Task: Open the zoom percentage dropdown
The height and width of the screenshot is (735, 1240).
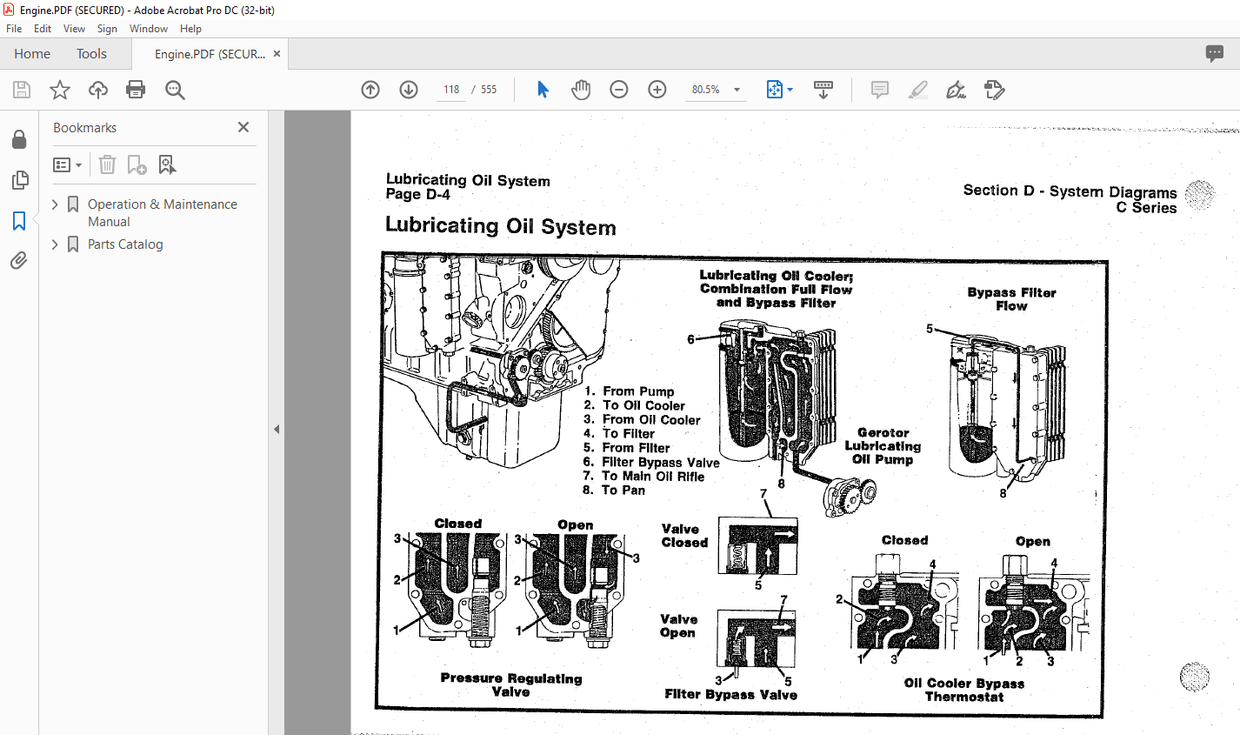Action: point(735,89)
